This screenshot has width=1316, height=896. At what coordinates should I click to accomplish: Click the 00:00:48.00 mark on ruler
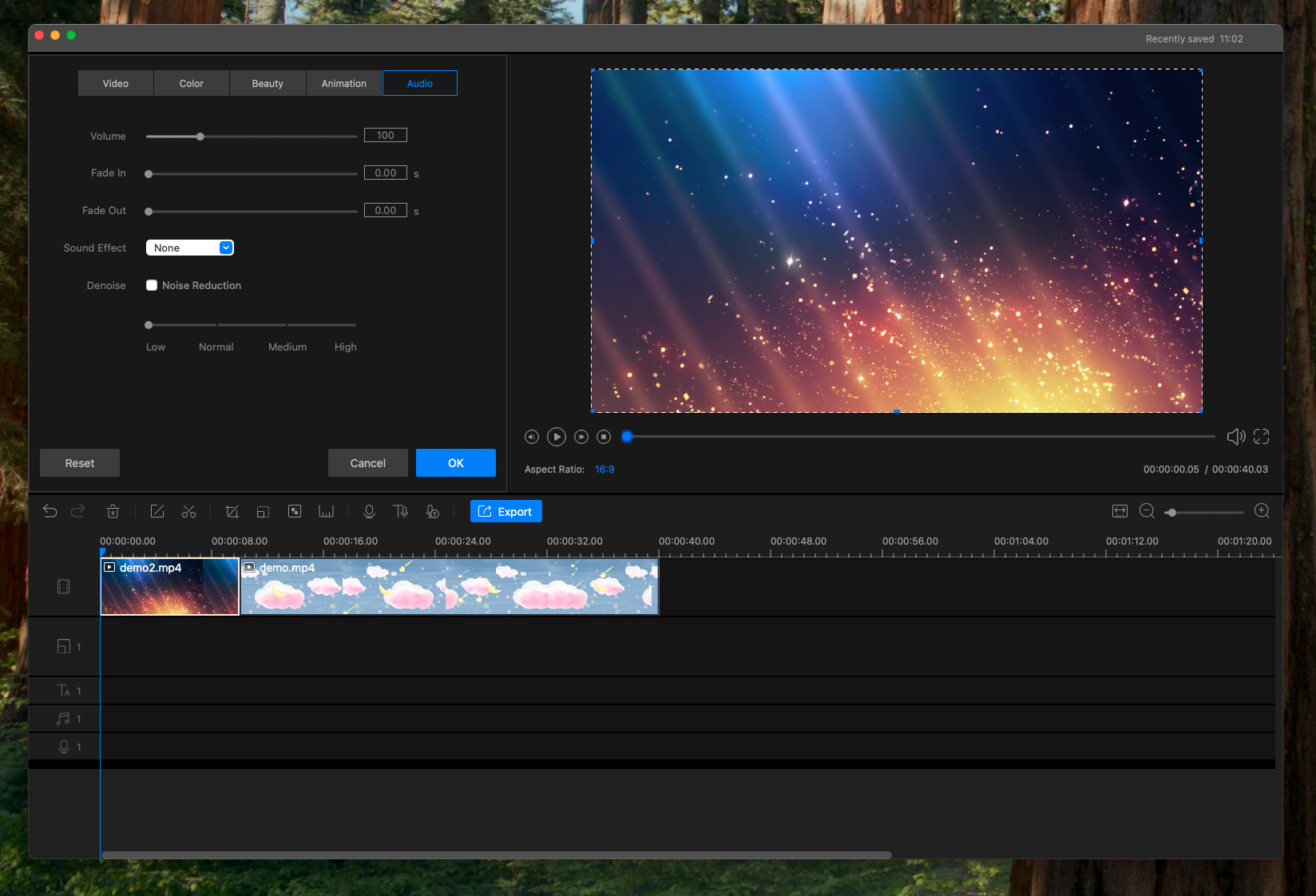pos(799,541)
